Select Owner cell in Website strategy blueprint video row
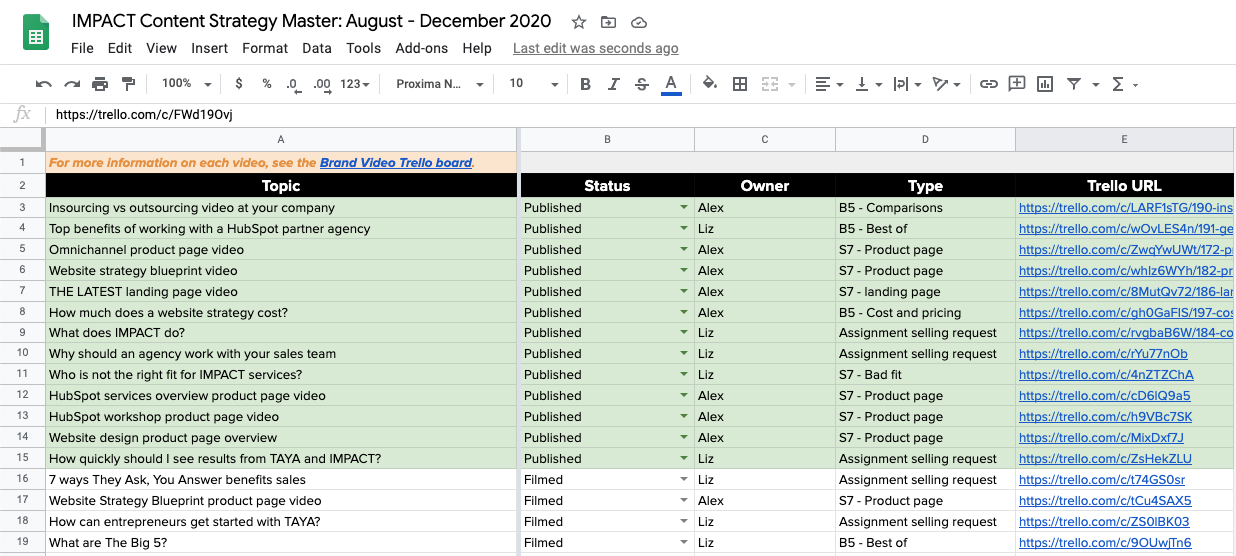This screenshot has width=1236, height=556. 765,270
